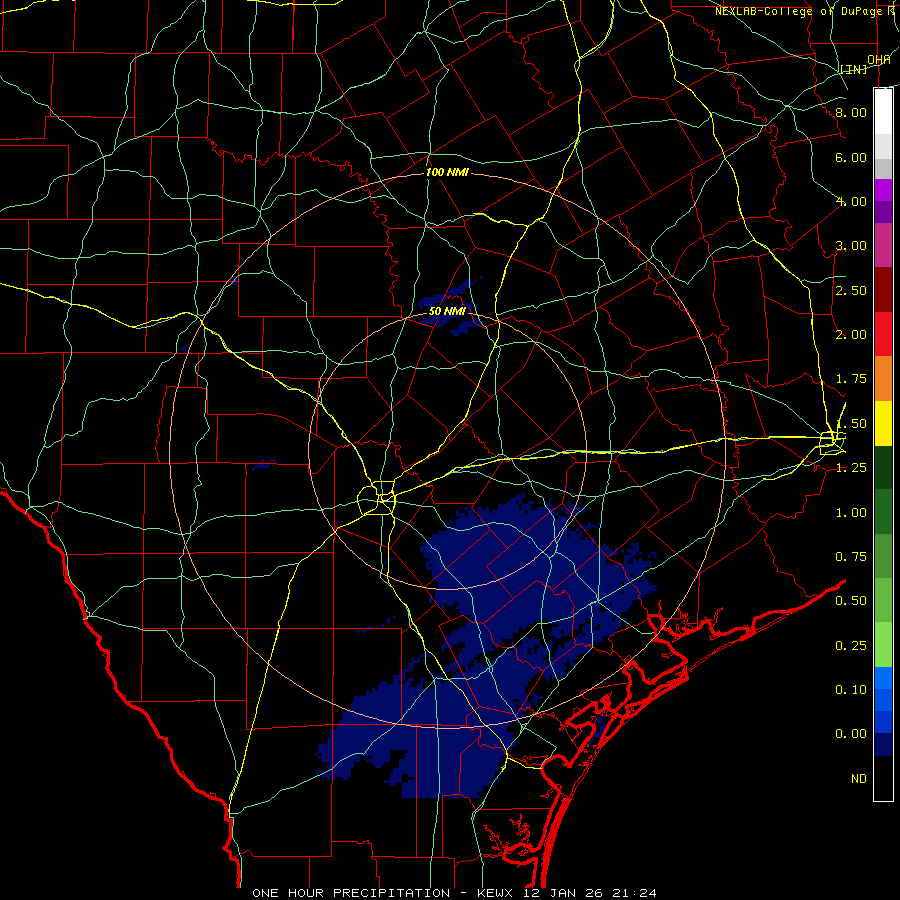Click the orange legend swatch
Screen dimensions: 900x900
click(x=883, y=379)
